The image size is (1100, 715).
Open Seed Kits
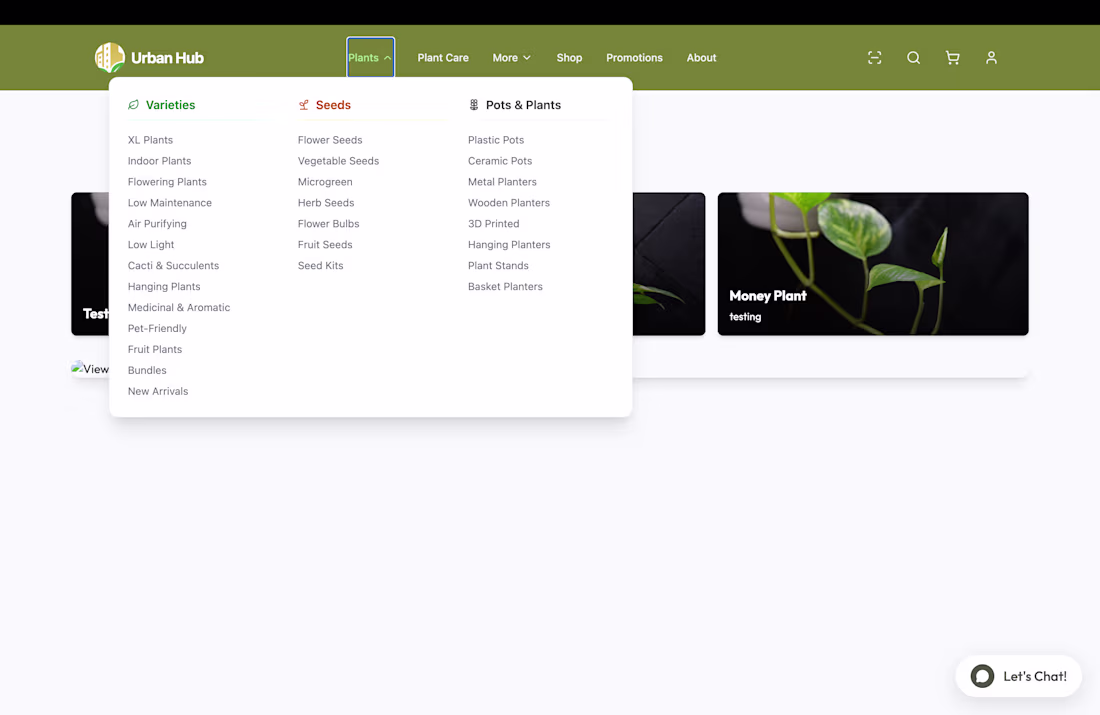(x=321, y=265)
